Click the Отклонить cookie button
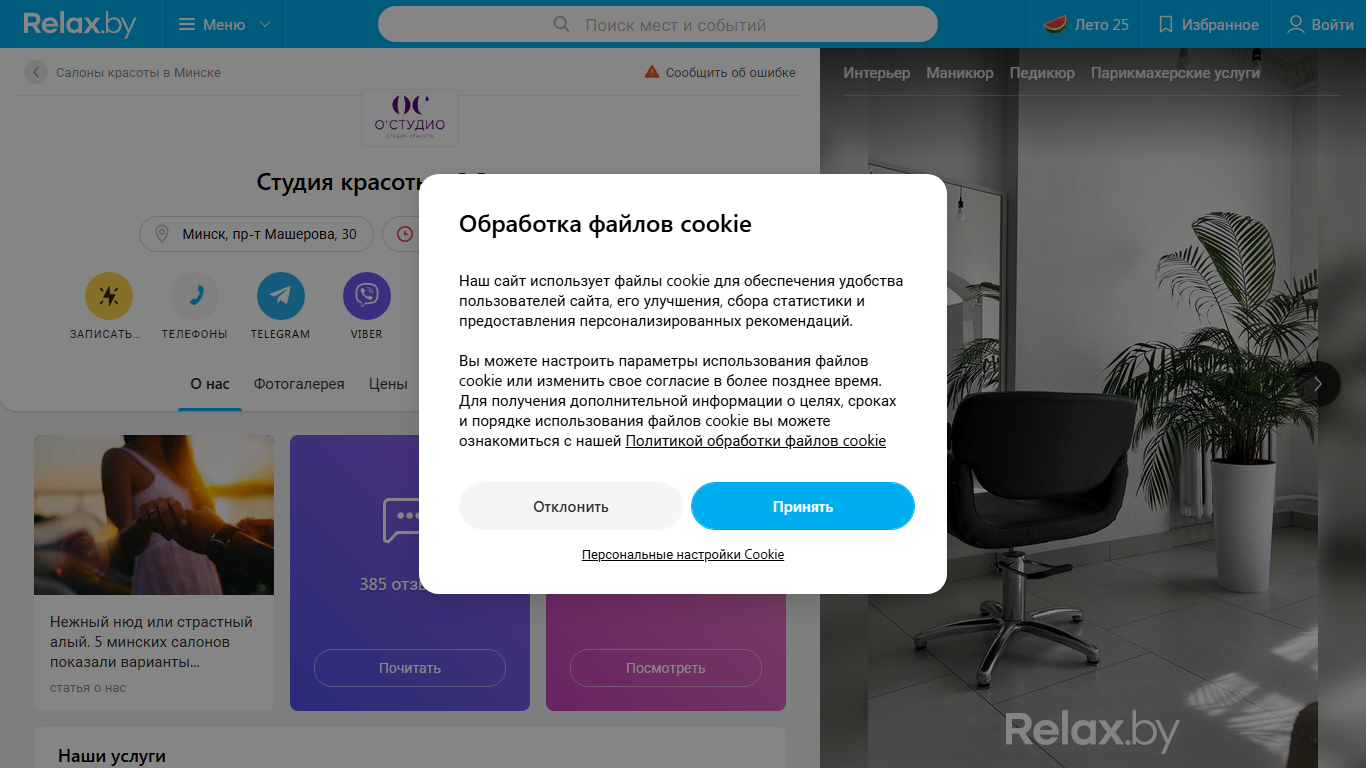1366x768 pixels. point(571,506)
